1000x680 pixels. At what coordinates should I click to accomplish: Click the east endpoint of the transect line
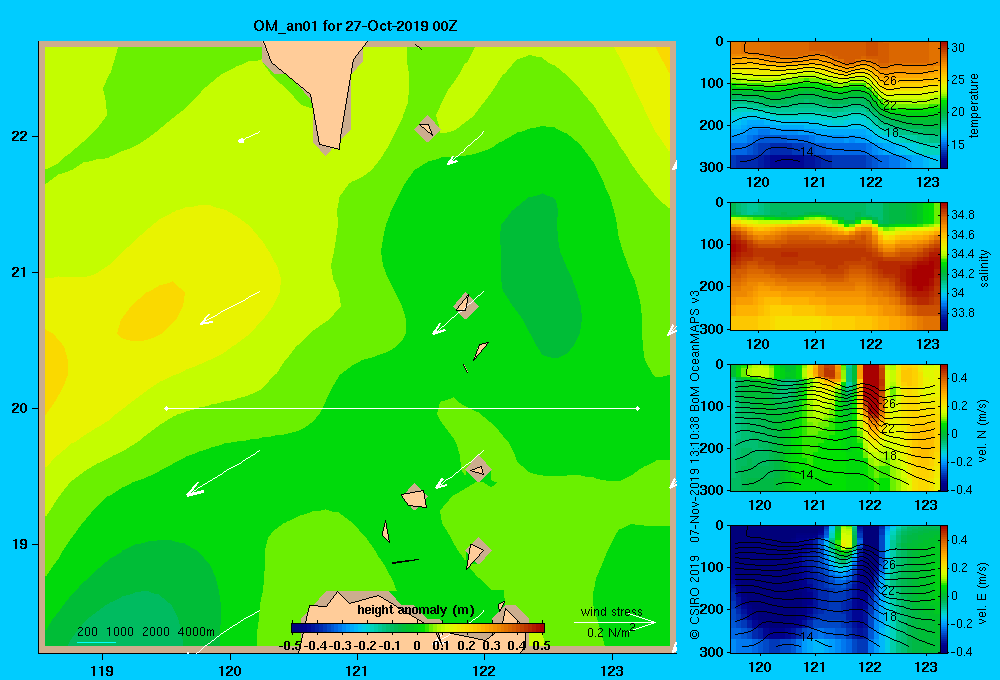point(638,408)
